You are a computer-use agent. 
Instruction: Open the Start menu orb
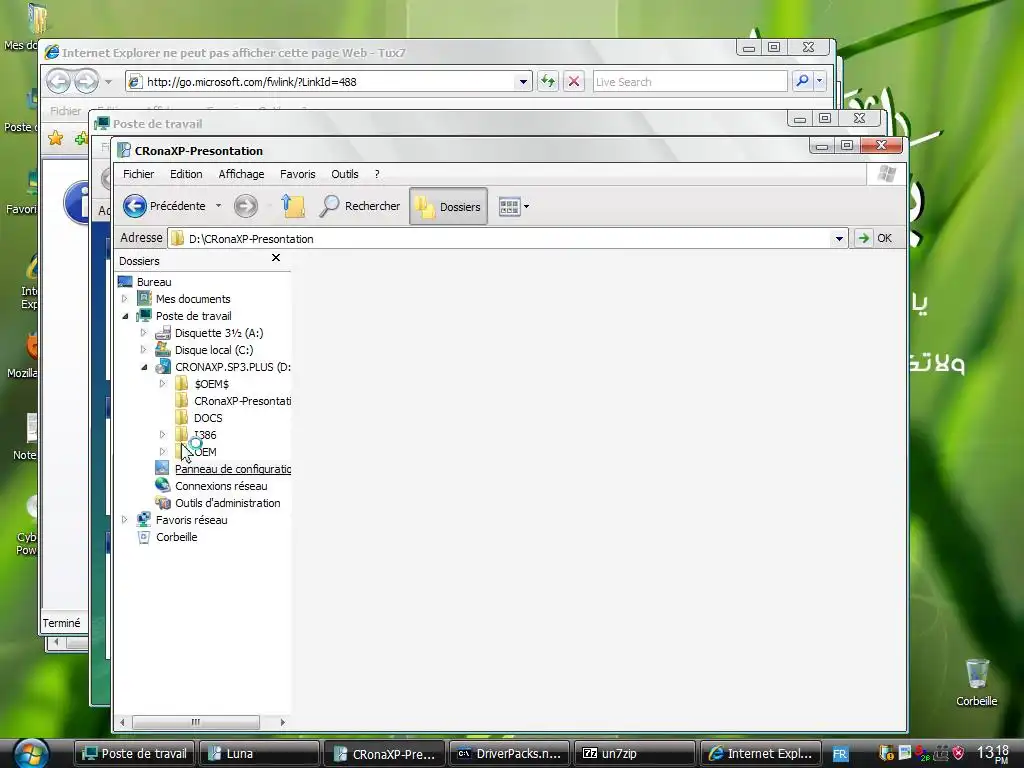click(29, 754)
